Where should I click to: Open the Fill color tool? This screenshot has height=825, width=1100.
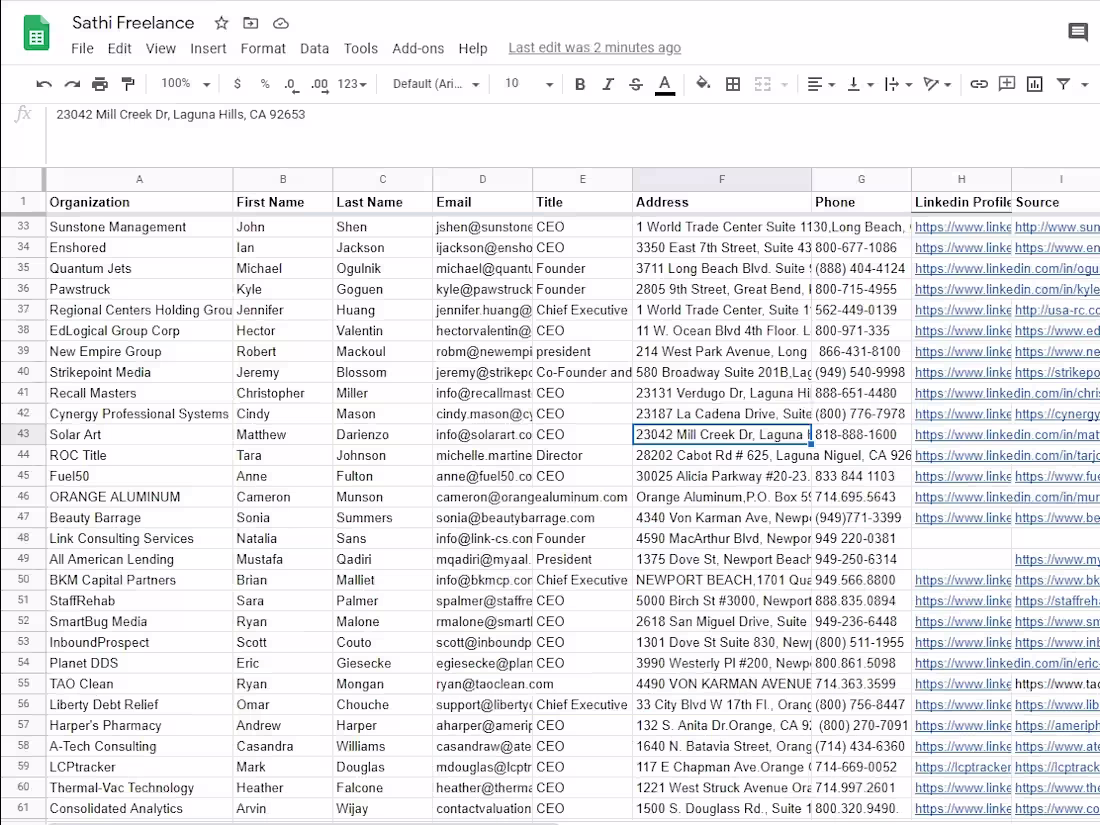coord(701,84)
